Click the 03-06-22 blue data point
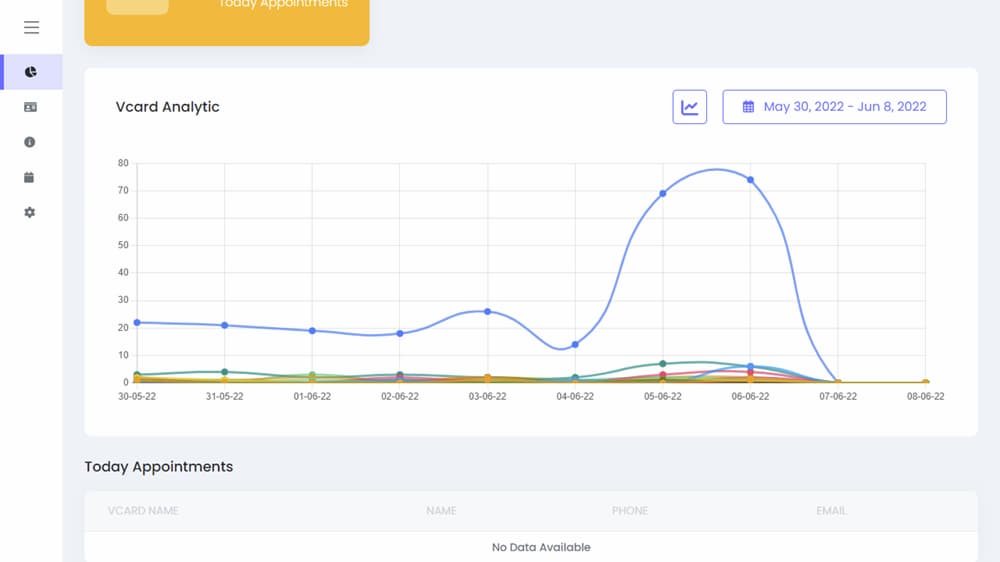Screen dimensions: 1000x562 [488, 312]
